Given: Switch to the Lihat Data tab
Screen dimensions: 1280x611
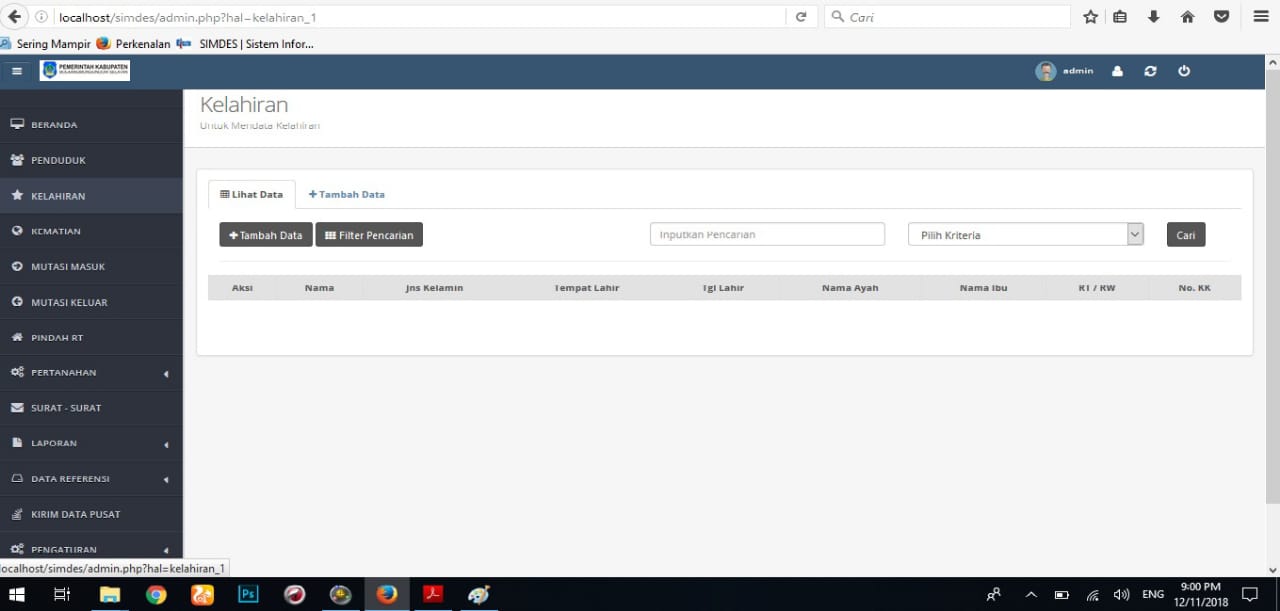Looking at the screenshot, I should pos(251,195).
